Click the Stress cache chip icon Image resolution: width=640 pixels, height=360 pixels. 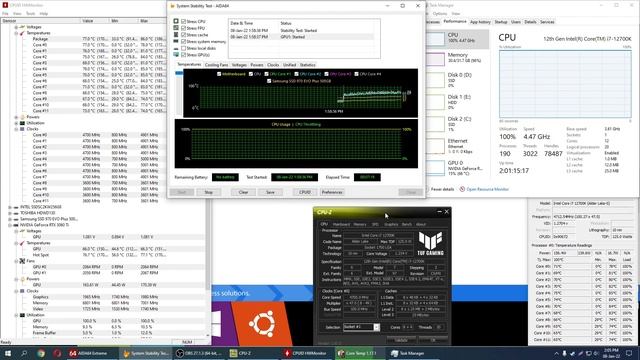[176, 35]
